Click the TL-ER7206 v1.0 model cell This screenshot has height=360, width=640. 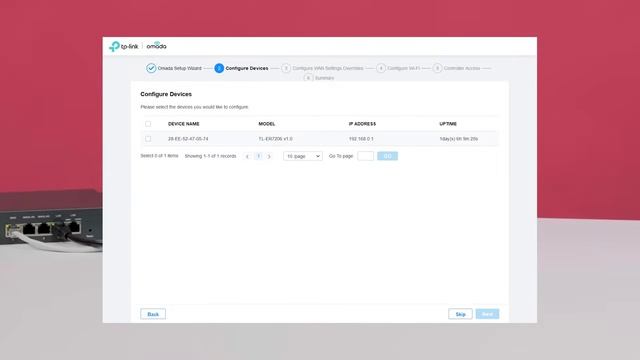pos(275,139)
